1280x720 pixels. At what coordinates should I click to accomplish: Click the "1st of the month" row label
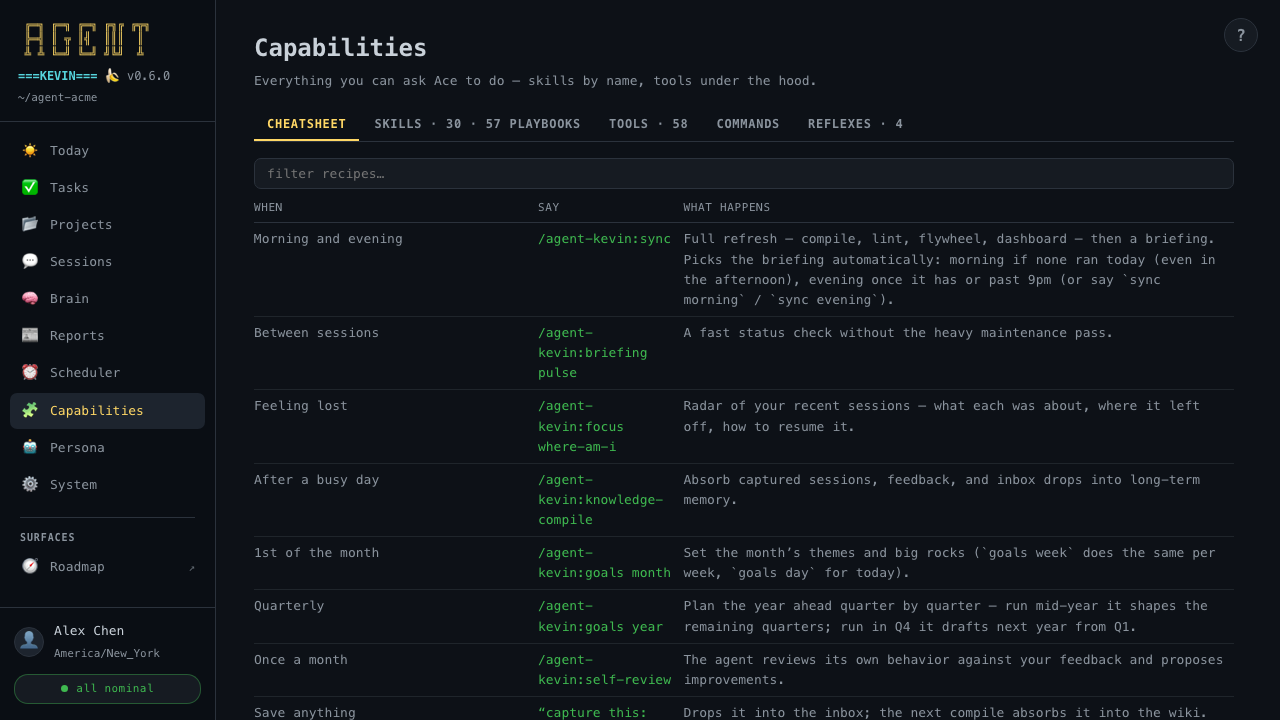click(x=317, y=553)
